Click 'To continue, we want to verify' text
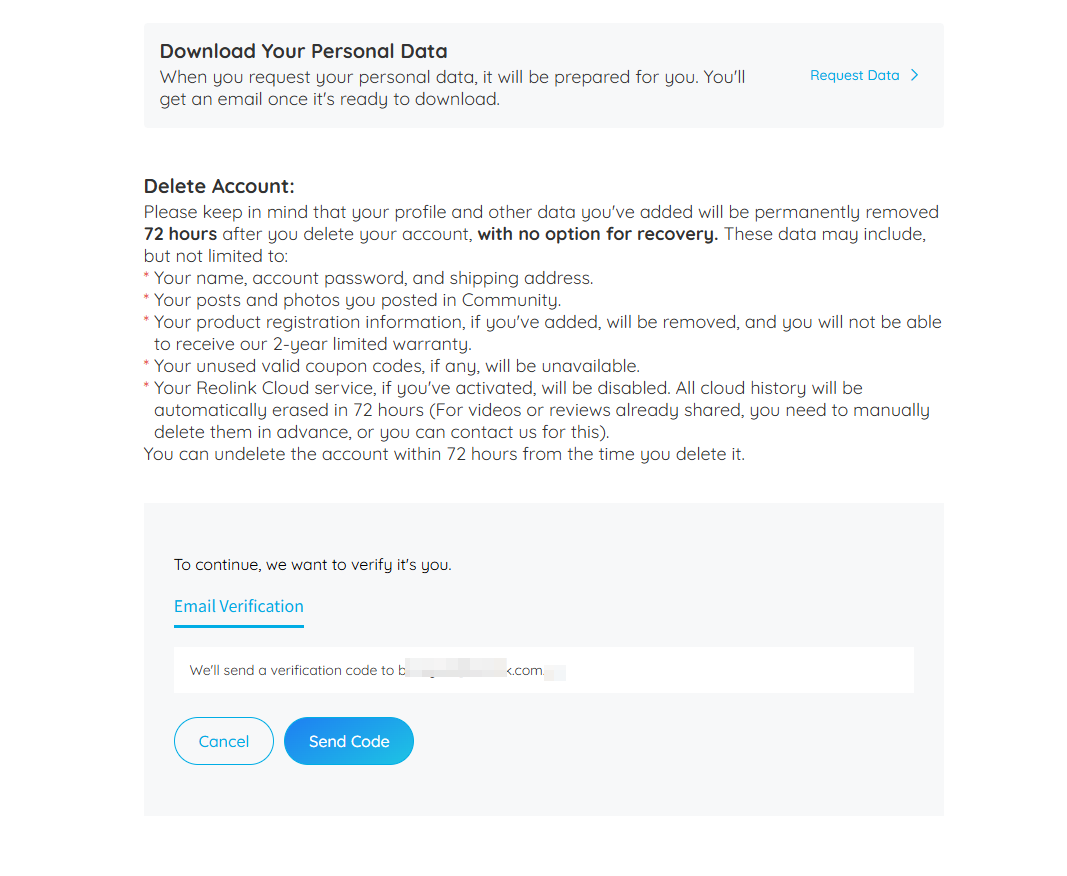Image resolution: width=1067 pixels, height=876 pixels. pyautogui.click(x=312, y=565)
